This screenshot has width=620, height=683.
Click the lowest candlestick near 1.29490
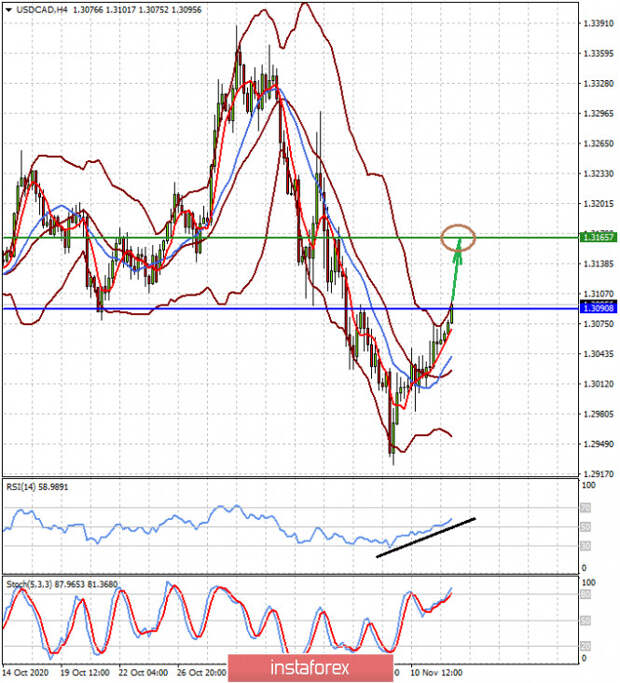[393, 448]
